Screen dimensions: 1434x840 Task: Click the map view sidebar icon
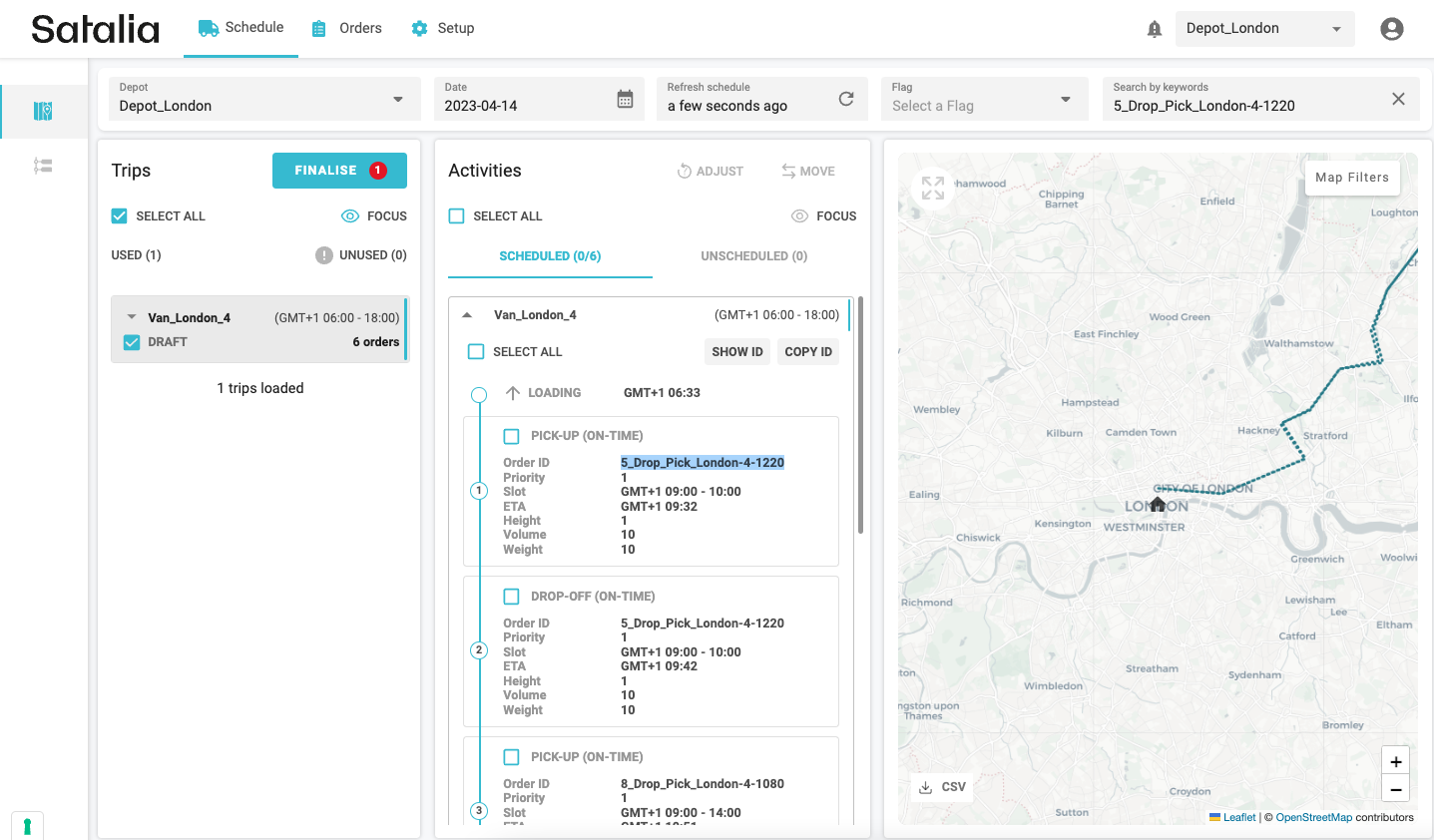pos(43,111)
